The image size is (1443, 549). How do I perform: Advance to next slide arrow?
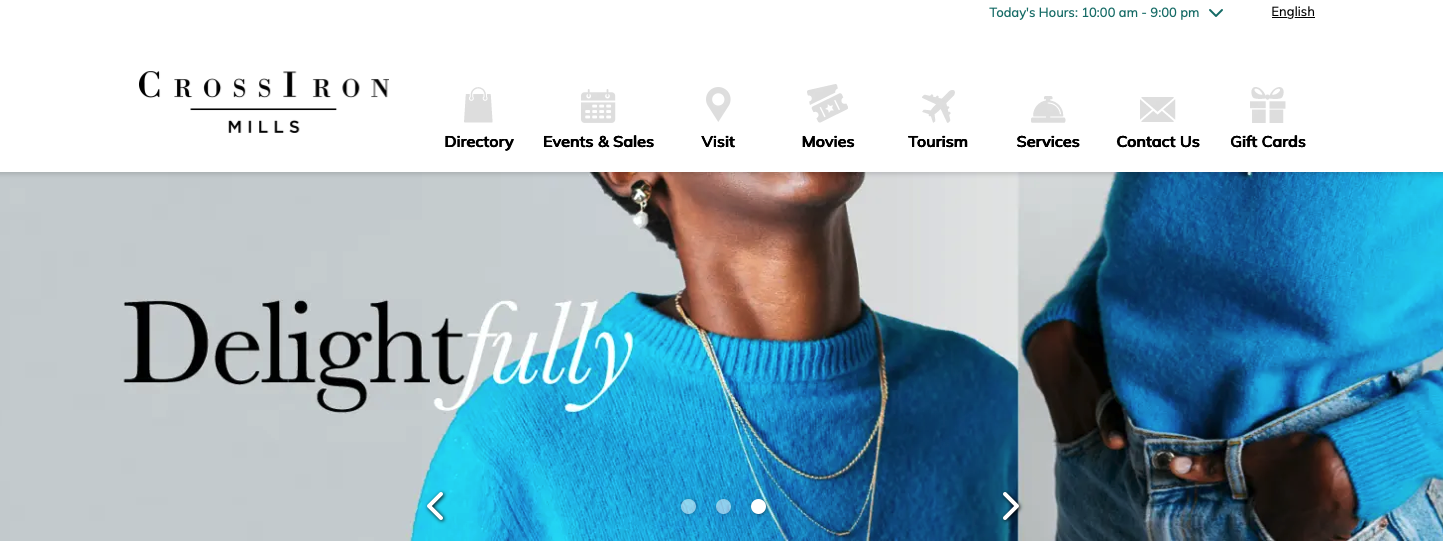pos(1011,507)
